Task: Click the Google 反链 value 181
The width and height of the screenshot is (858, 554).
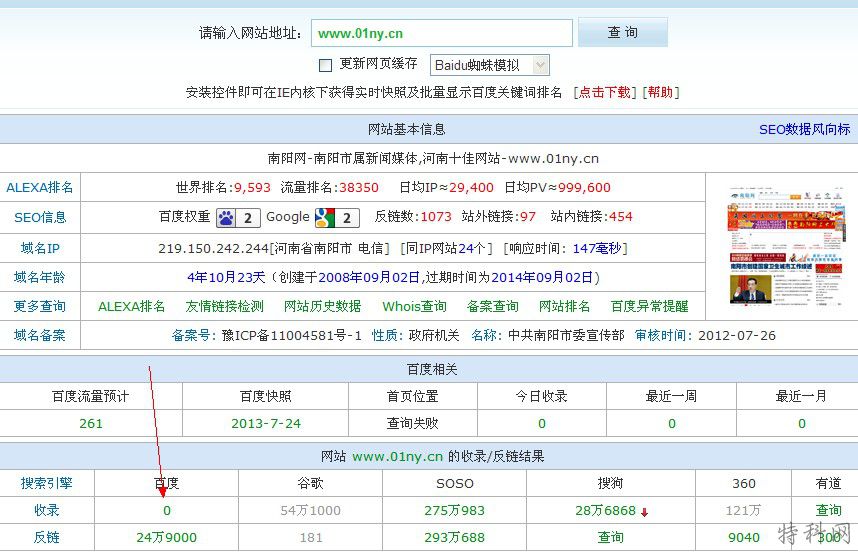Action: click(311, 537)
